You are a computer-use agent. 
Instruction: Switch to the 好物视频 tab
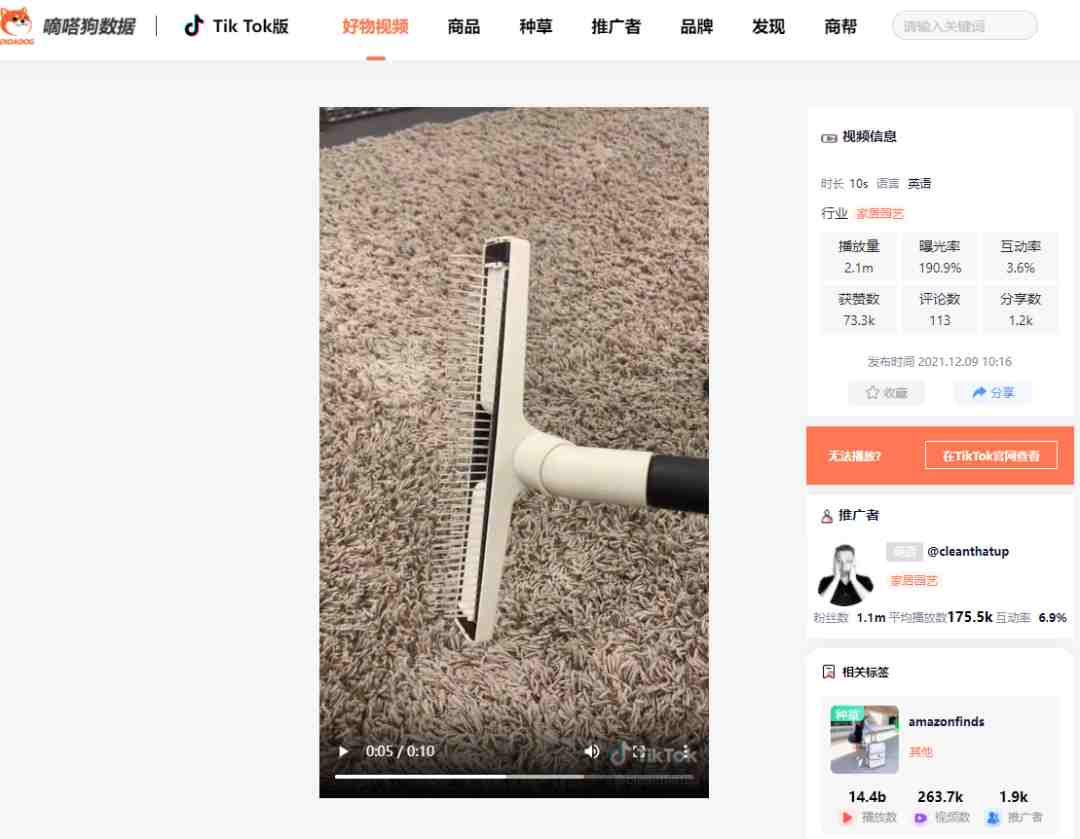click(375, 27)
